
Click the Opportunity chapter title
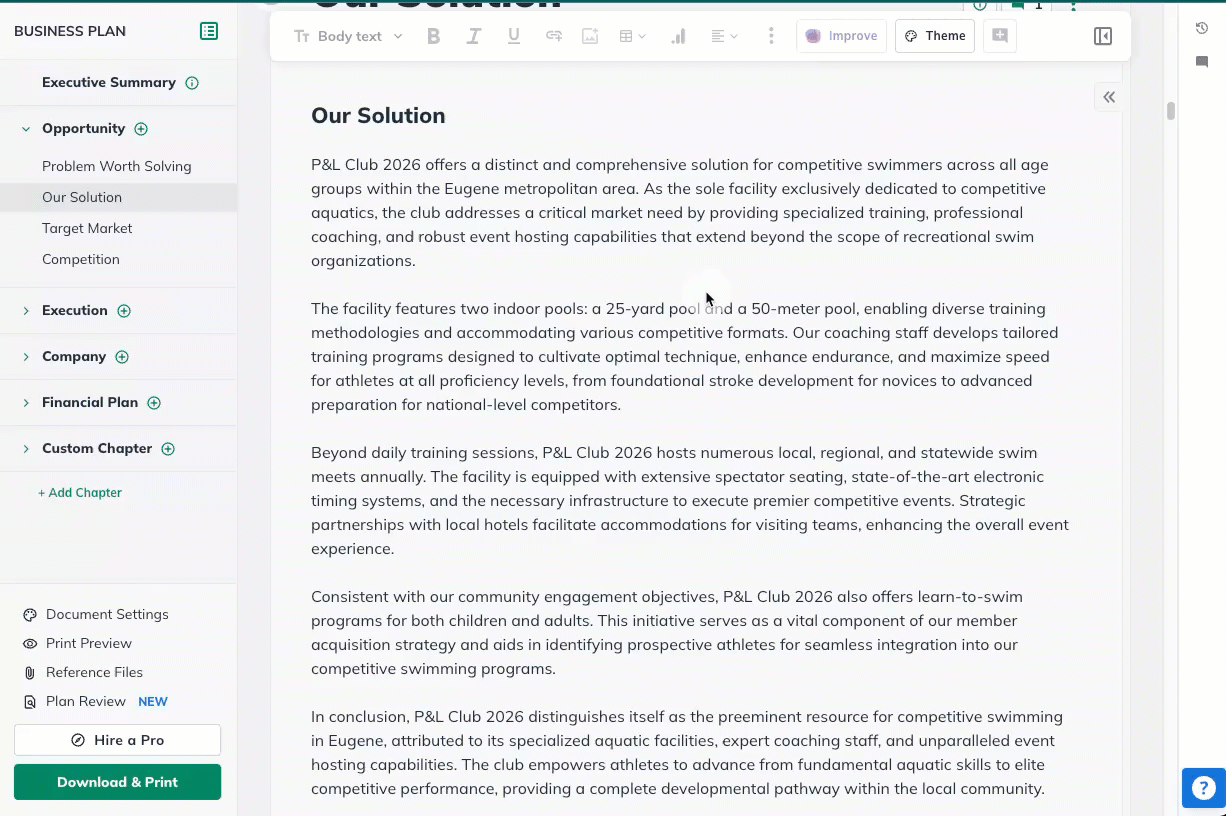[x=83, y=128]
